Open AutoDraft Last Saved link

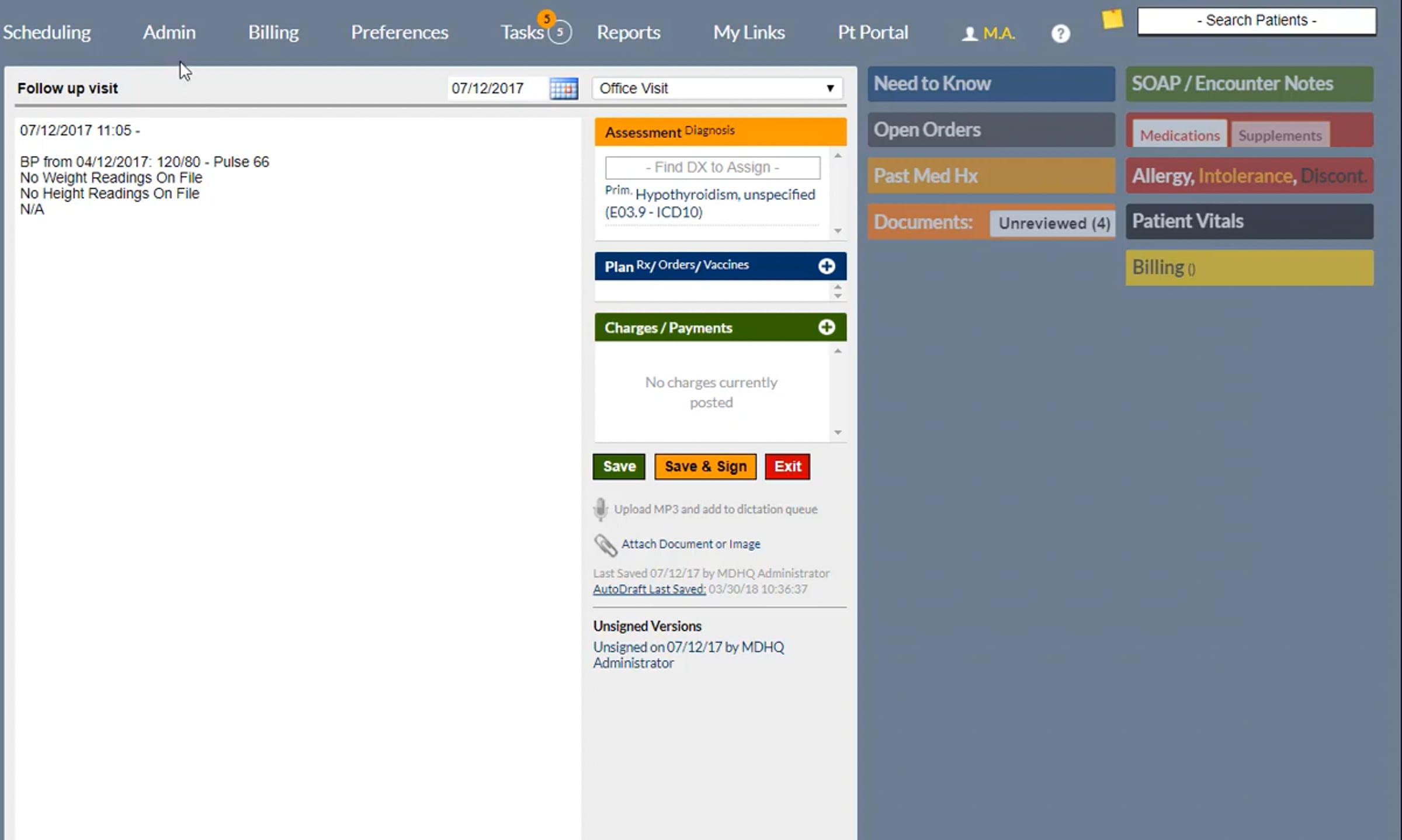click(649, 589)
